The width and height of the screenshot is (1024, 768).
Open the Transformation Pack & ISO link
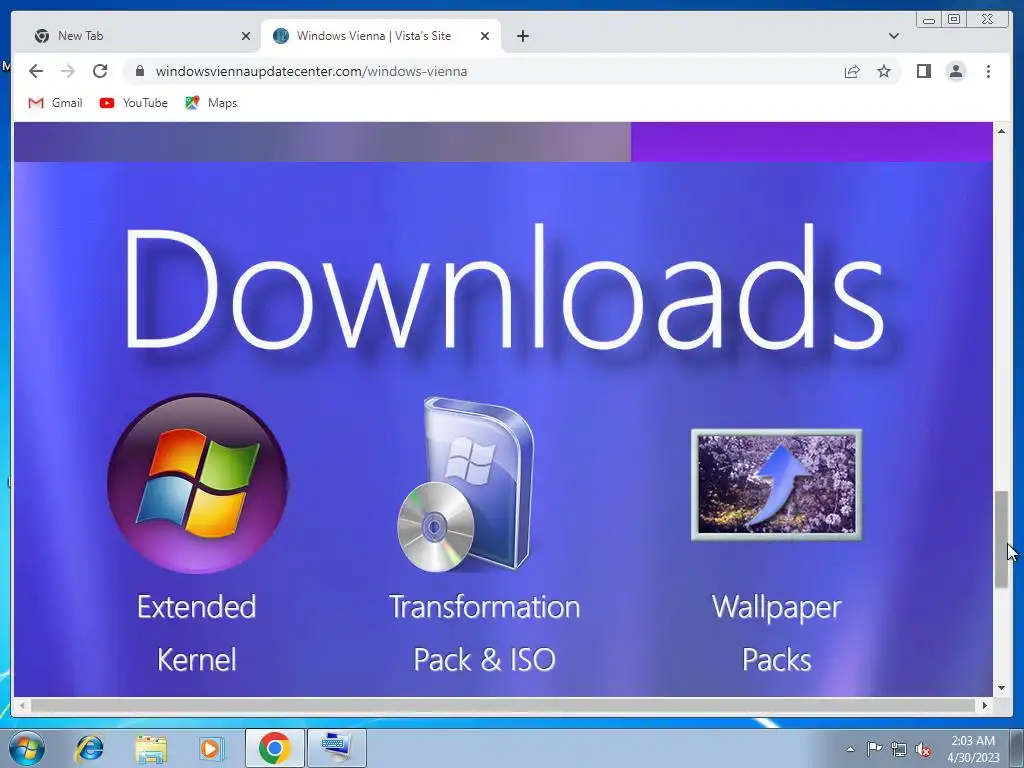point(485,633)
